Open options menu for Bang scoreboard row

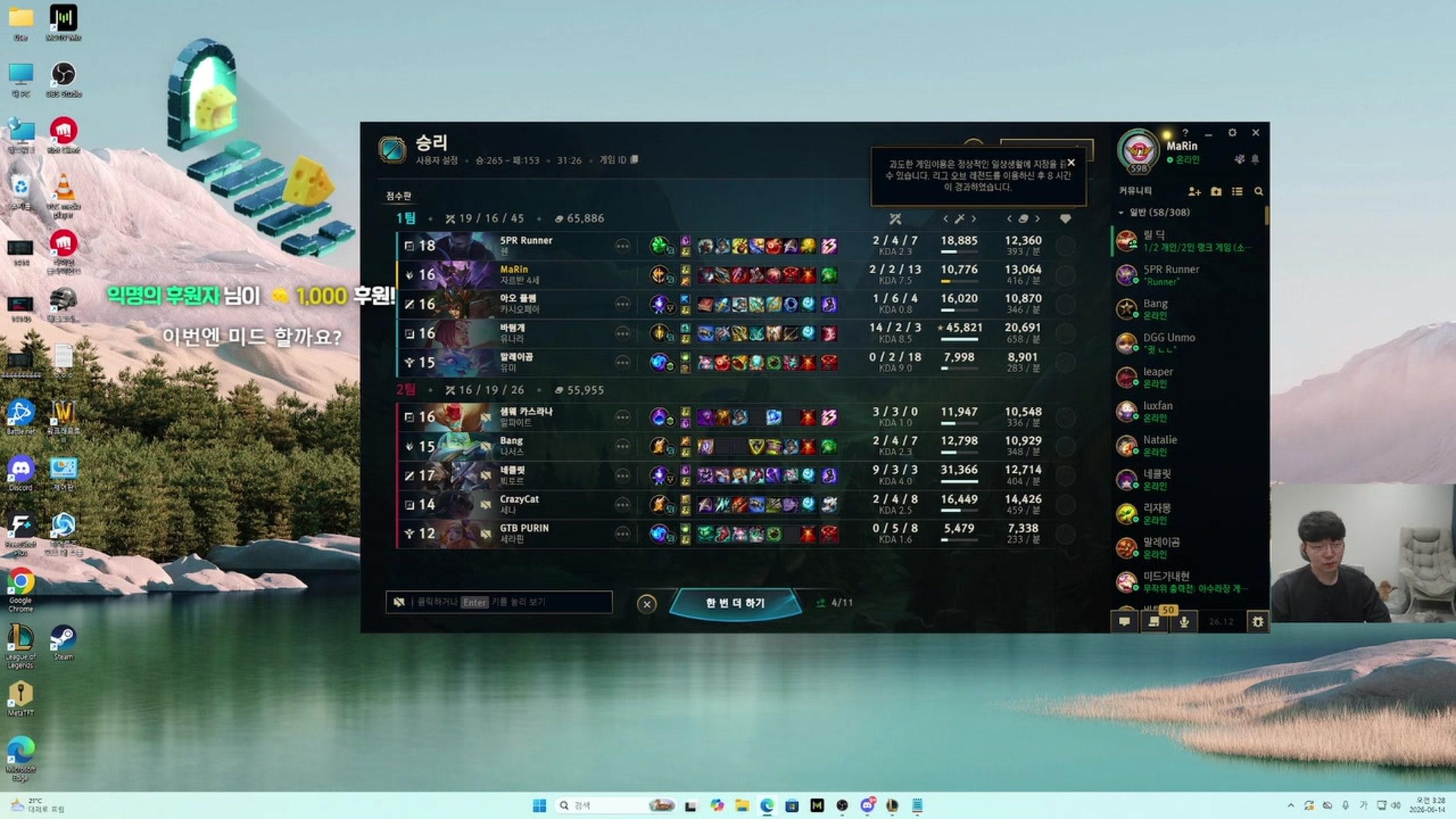pos(622,447)
